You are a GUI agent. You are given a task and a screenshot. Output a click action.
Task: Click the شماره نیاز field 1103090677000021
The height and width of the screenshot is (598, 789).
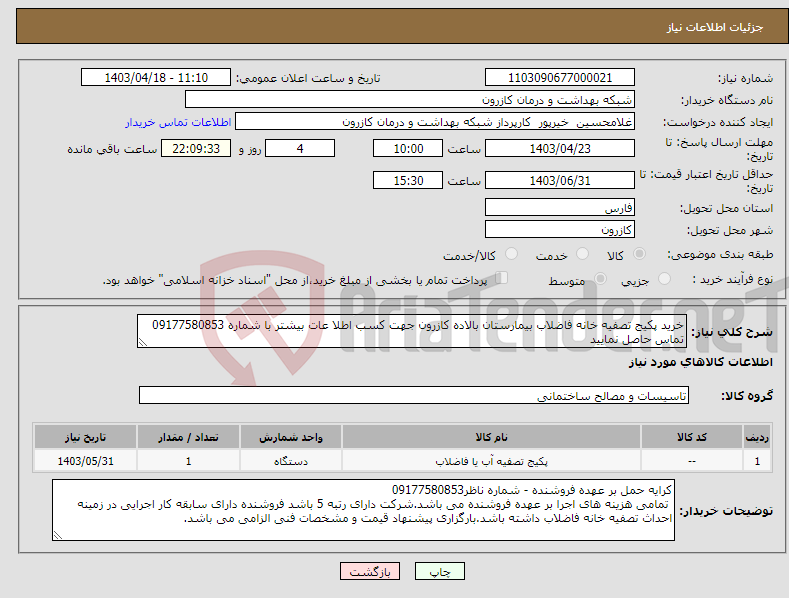pyautogui.click(x=560, y=78)
